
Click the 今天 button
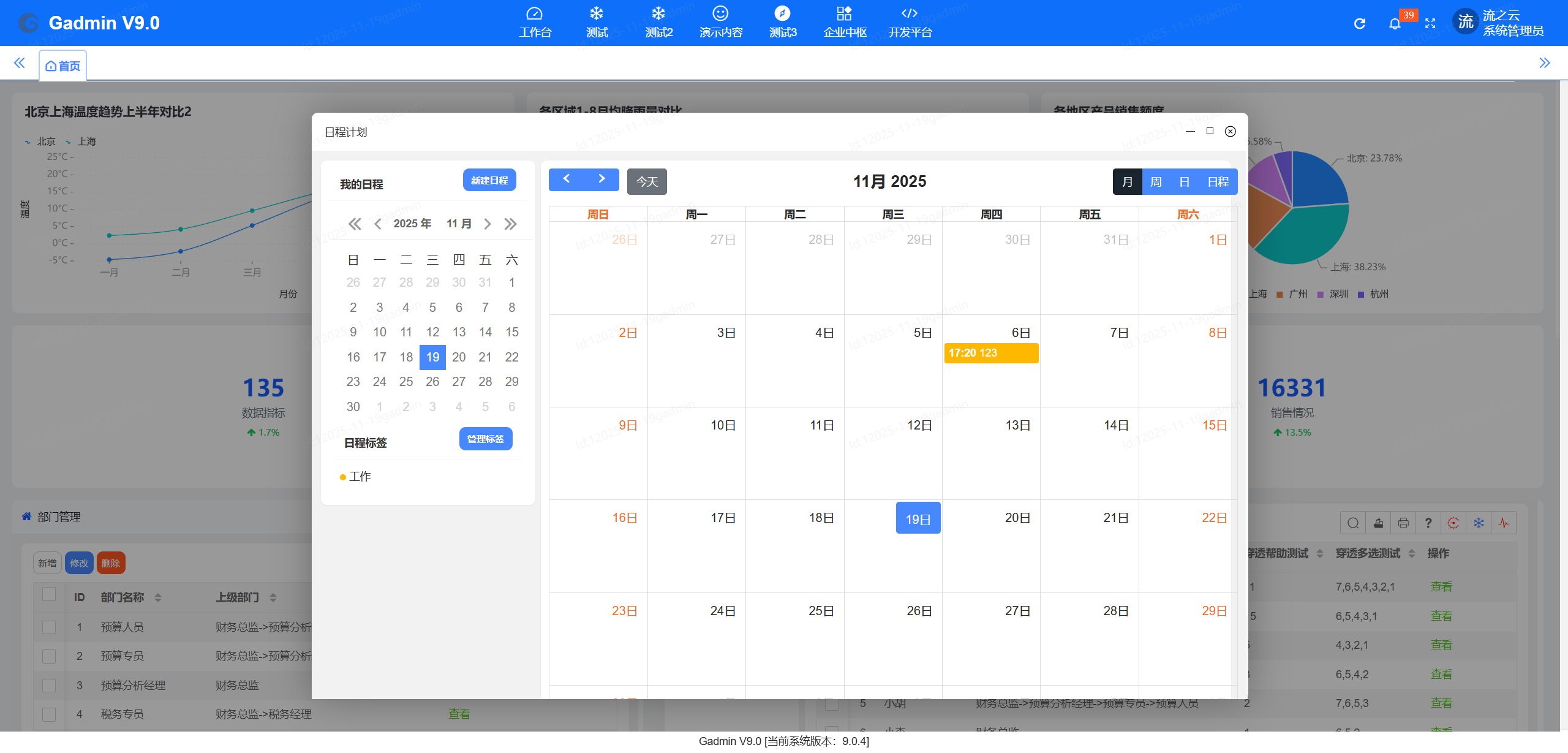tap(647, 182)
